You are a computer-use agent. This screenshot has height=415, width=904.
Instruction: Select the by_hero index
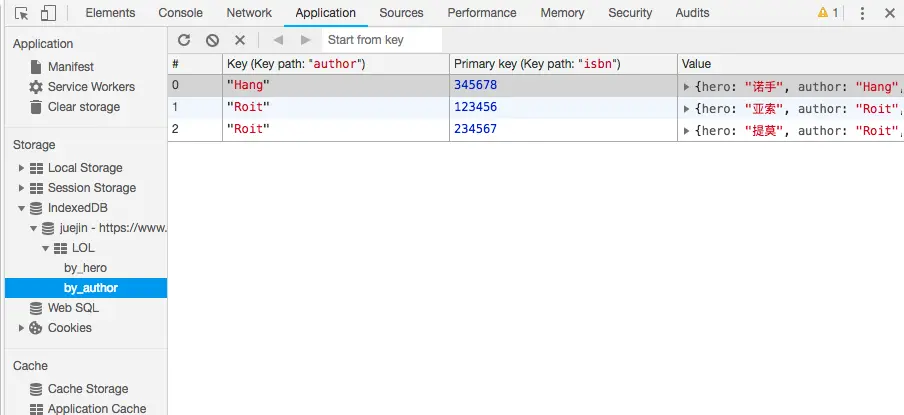pyautogui.click(x=85, y=268)
